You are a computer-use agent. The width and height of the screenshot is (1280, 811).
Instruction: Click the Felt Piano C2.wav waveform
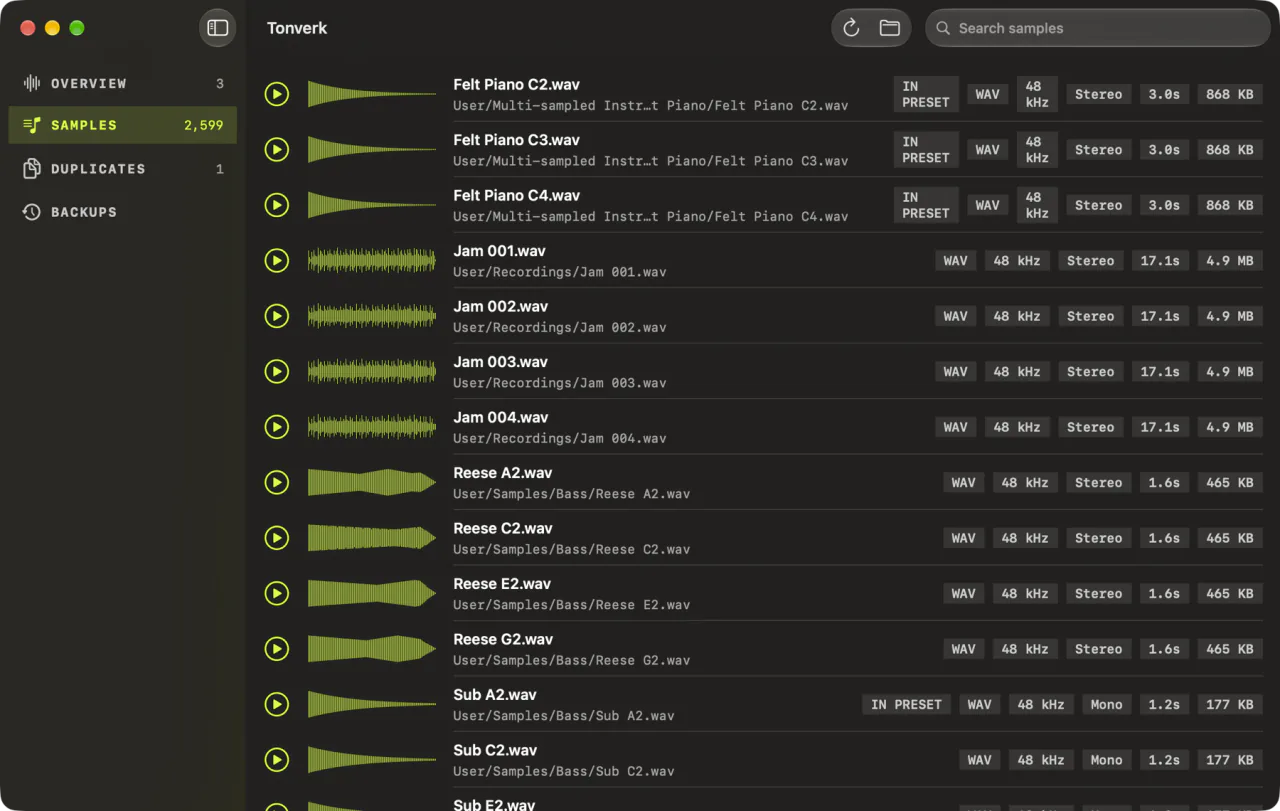pyautogui.click(x=372, y=94)
